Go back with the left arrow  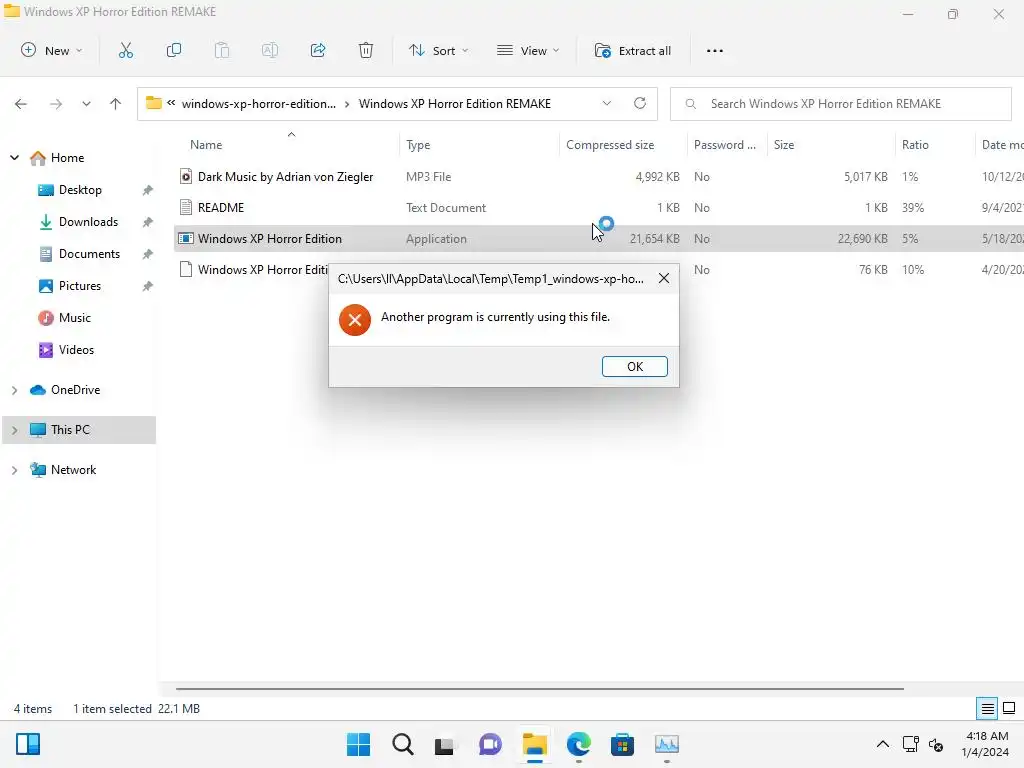pyautogui.click(x=21, y=104)
